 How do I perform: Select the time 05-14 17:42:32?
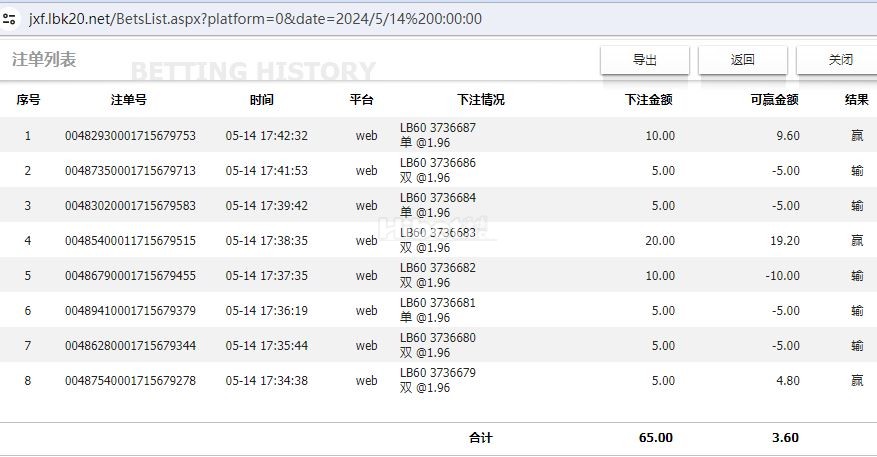click(x=267, y=135)
